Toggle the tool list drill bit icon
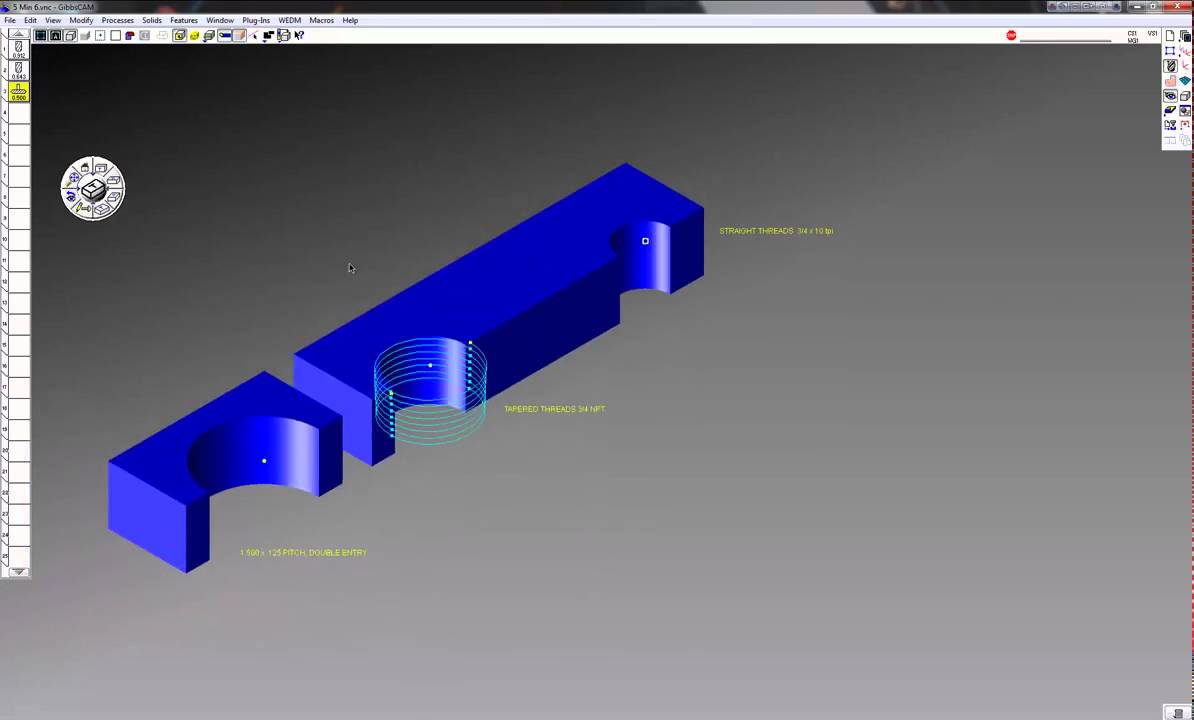This screenshot has width=1194, height=720. [1170, 66]
